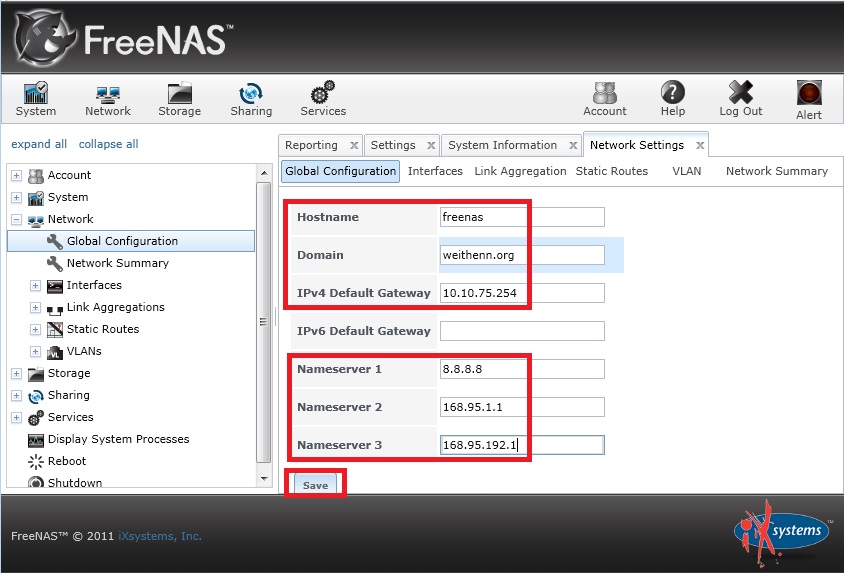Click the FreeNAS shark logo
844x573 pixels.
click(43, 39)
